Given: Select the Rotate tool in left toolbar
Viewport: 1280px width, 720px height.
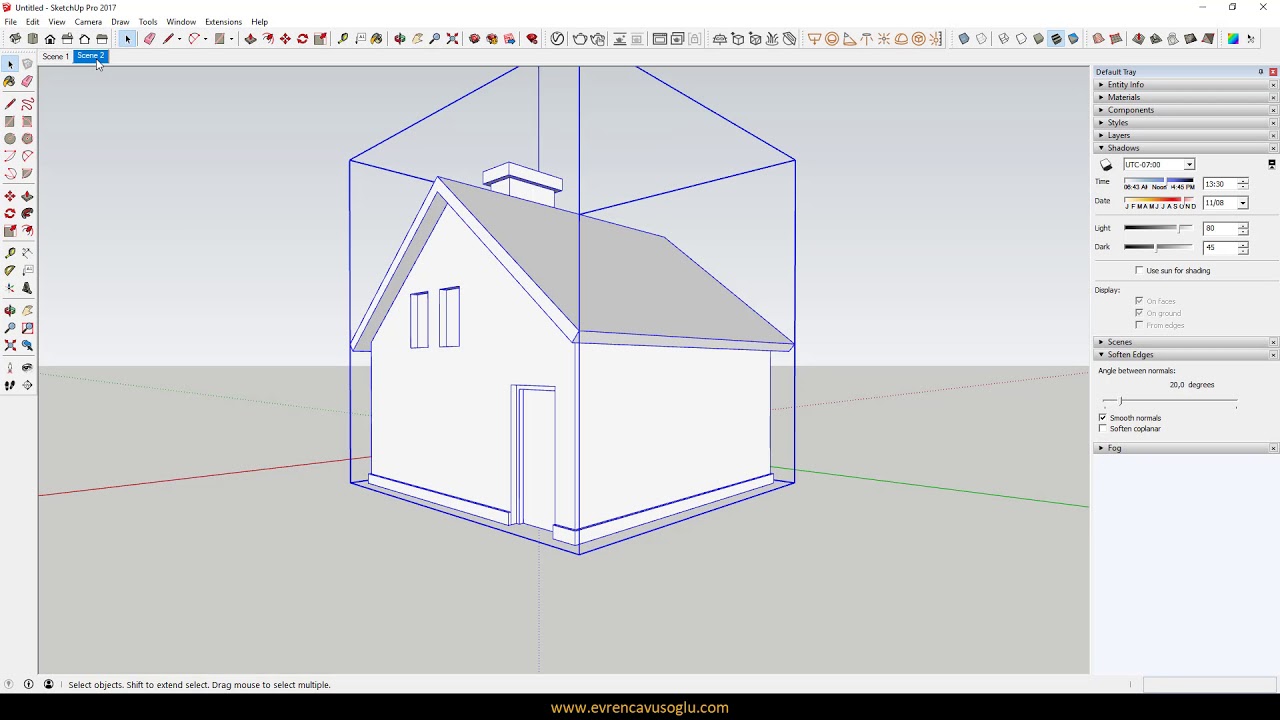Looking at the screenshot, I should point(10,214).
